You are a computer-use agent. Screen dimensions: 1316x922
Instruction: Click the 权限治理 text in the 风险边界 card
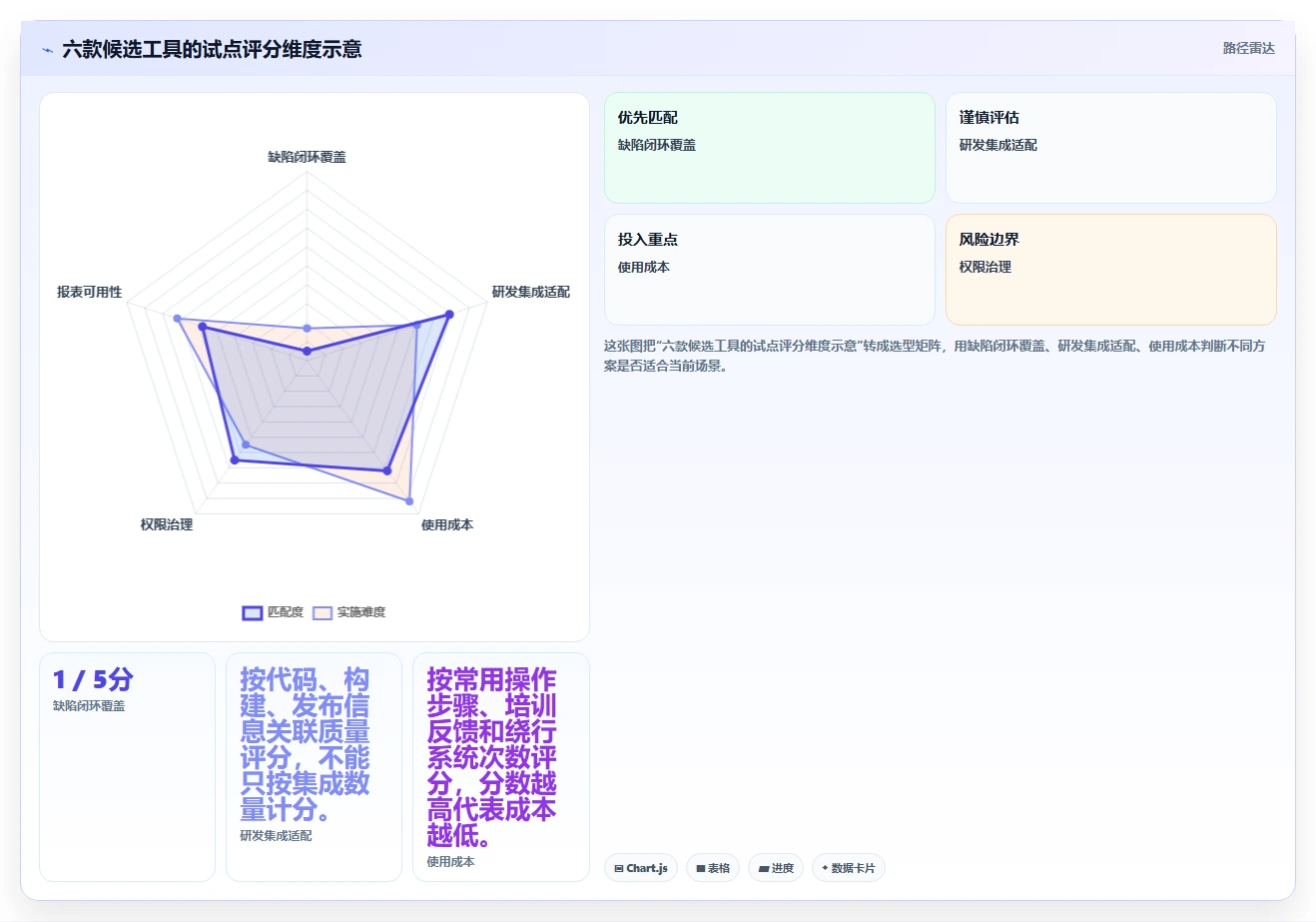pyautogui.click(x=986, y=267)
